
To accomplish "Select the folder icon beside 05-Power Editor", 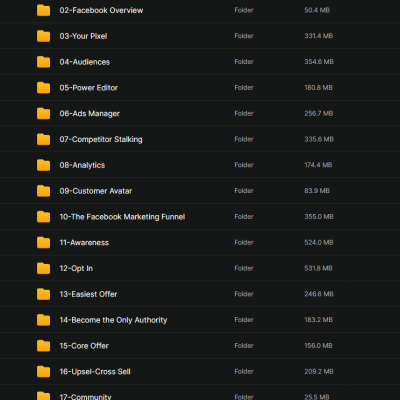I will tap(43, 88).
